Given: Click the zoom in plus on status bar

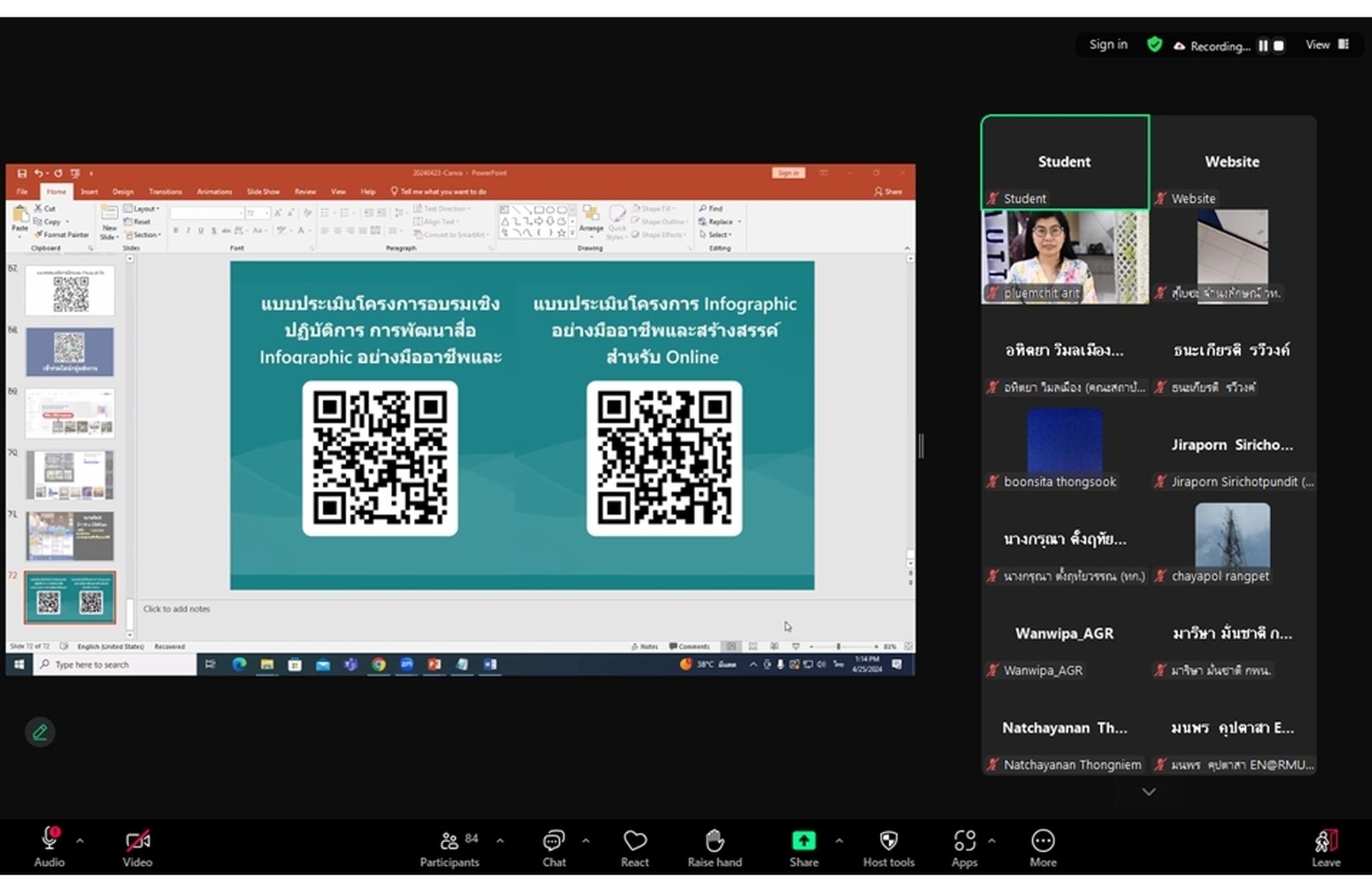Looking at the screenshot, I should (876, 646).
